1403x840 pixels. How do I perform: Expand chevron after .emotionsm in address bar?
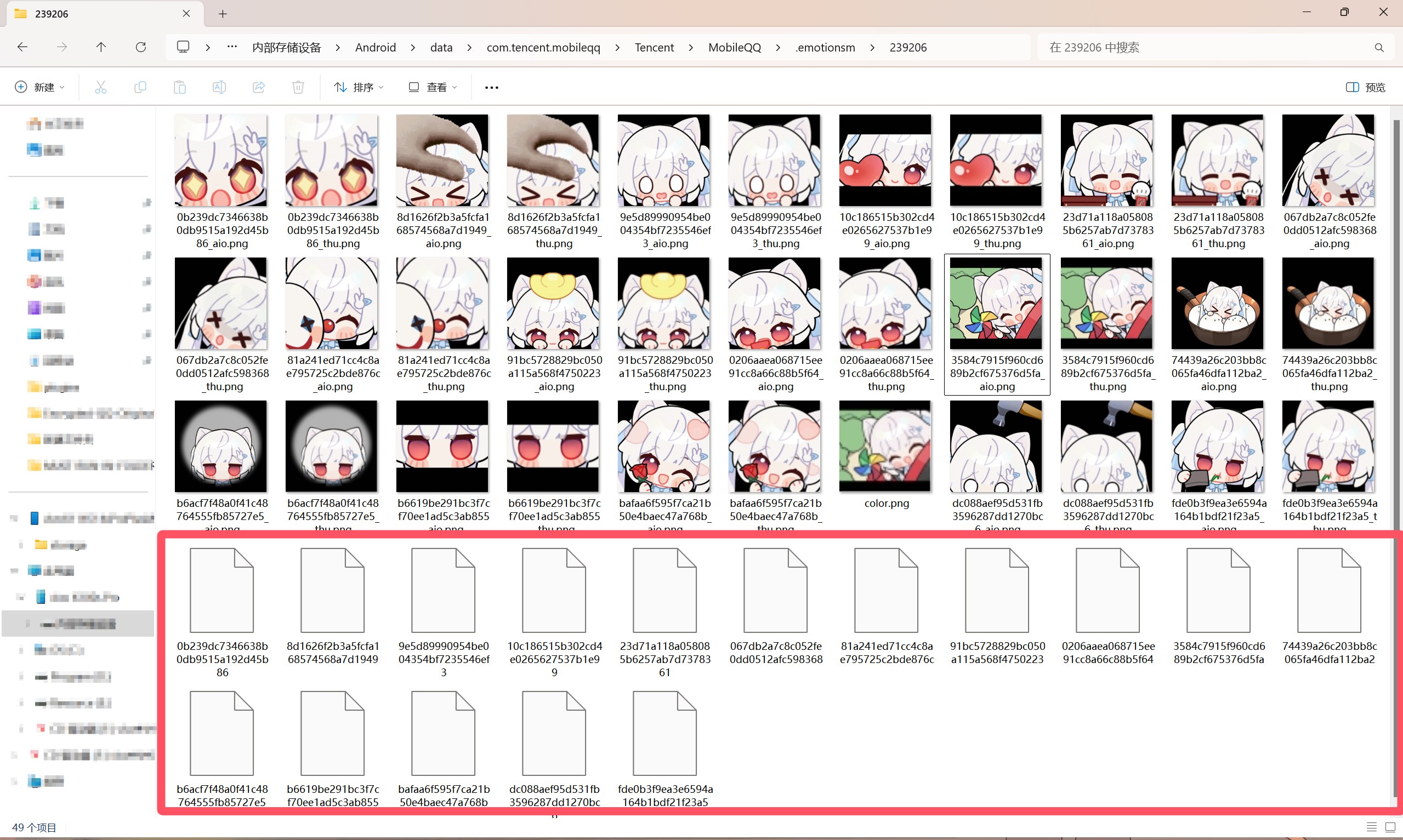pyautogui.click(x=872, y=48)
